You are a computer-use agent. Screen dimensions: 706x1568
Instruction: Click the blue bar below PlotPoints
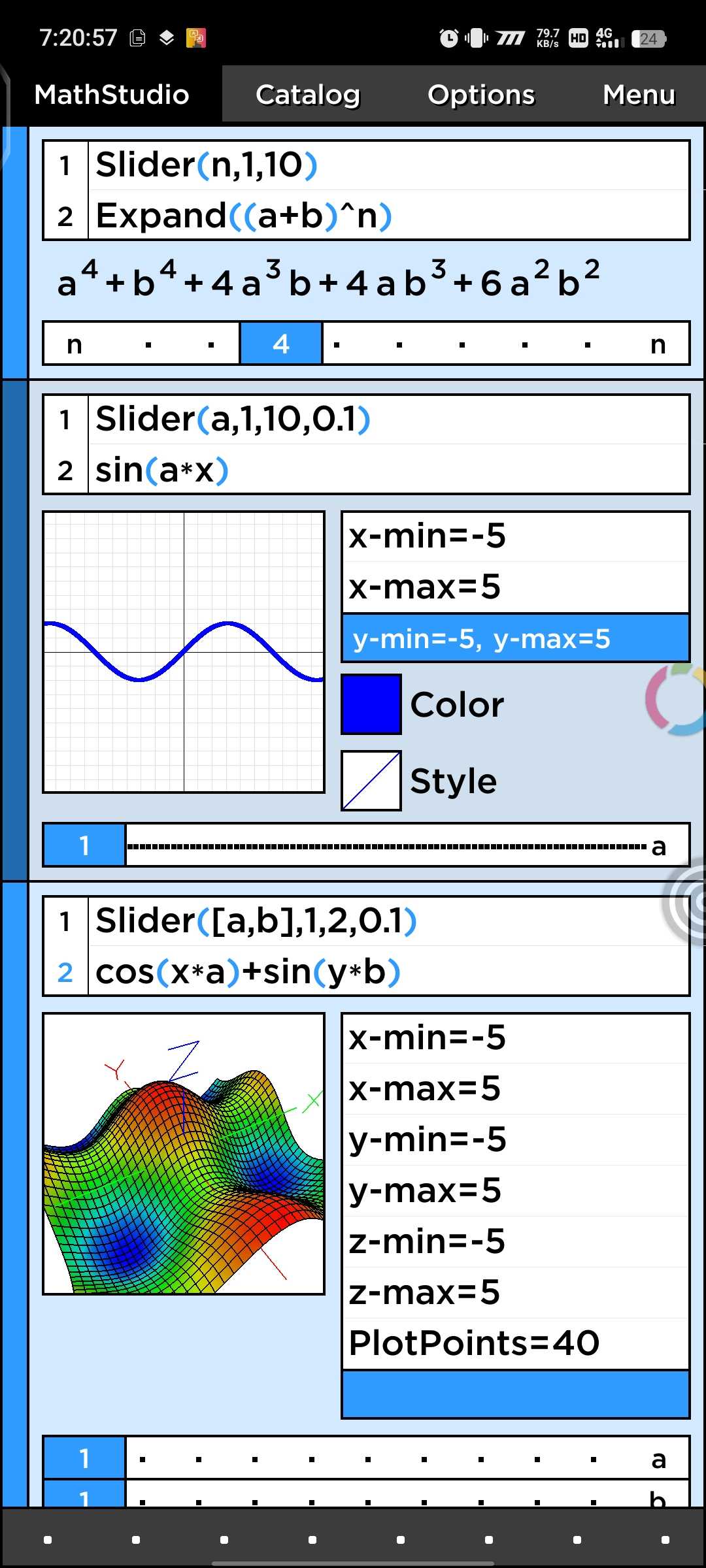(515, 1394)
